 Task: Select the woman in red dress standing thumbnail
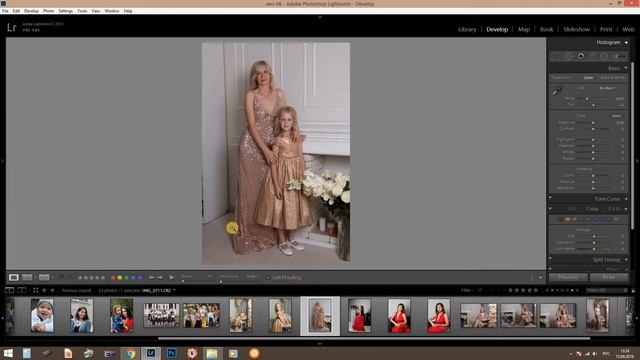359,316
